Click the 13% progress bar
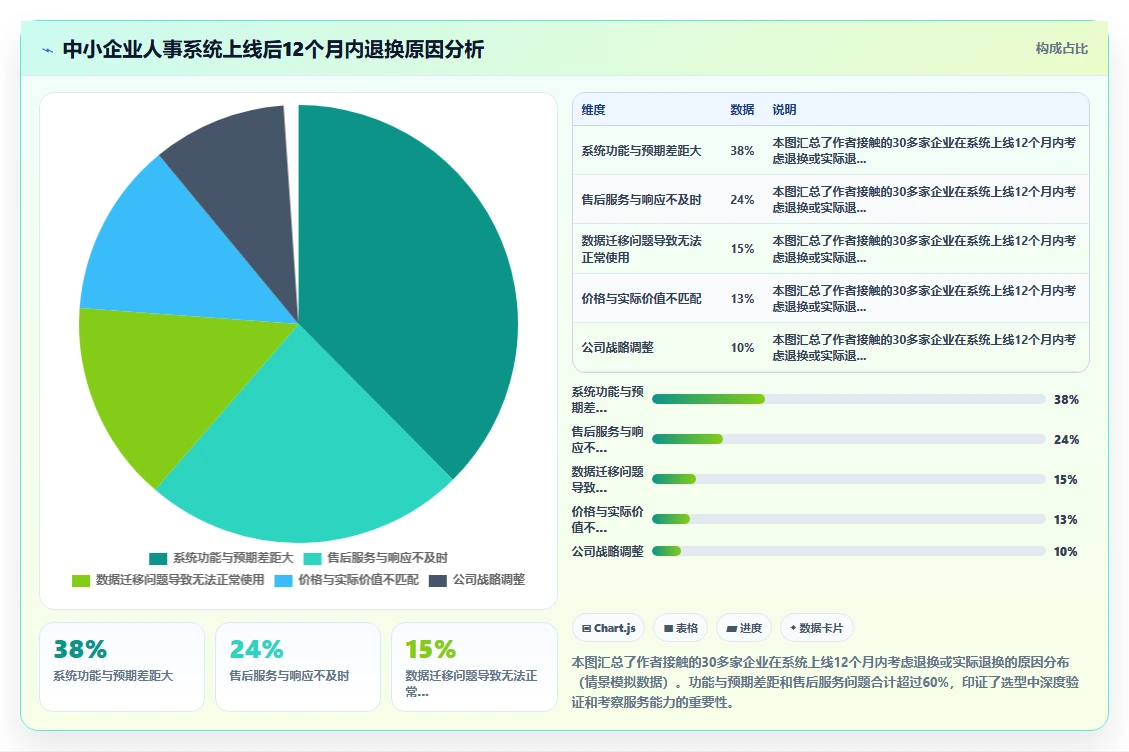Image resolution: width=1129 pixels, height=752 pixels. [849, 519]
